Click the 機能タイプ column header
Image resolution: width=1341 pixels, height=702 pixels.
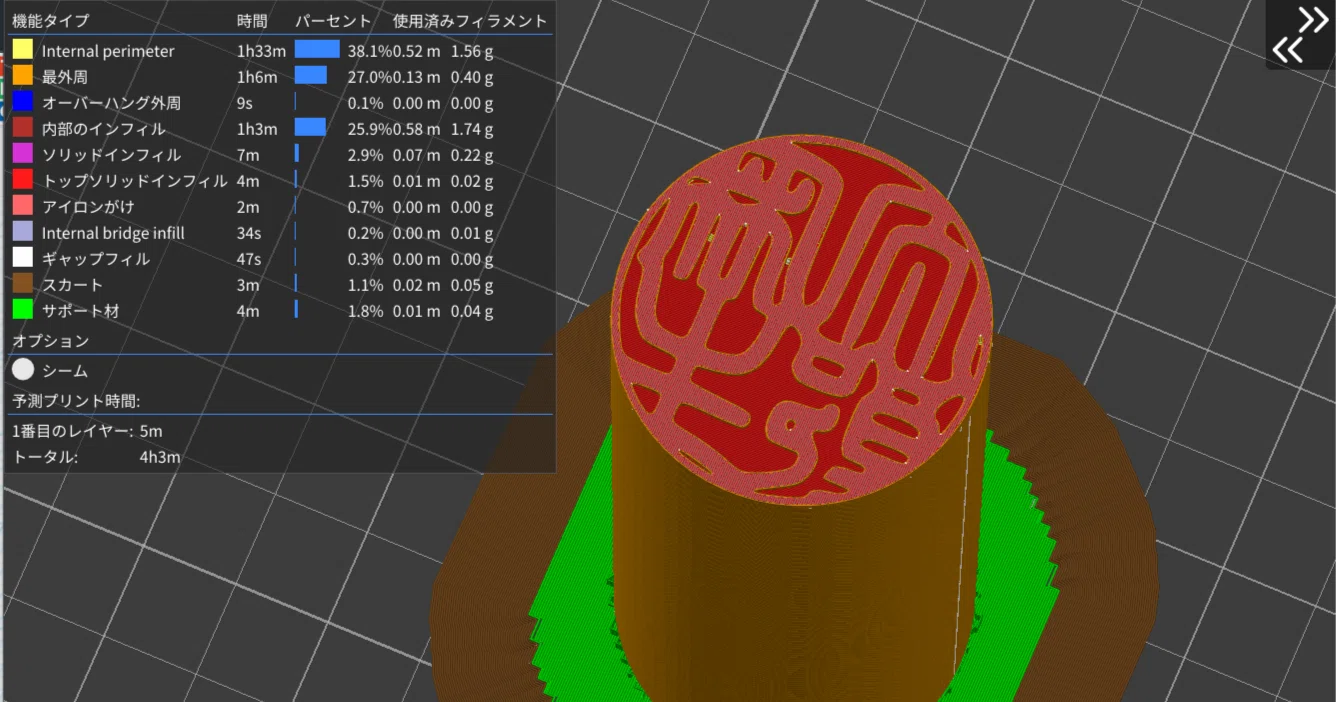coord(50,21)
